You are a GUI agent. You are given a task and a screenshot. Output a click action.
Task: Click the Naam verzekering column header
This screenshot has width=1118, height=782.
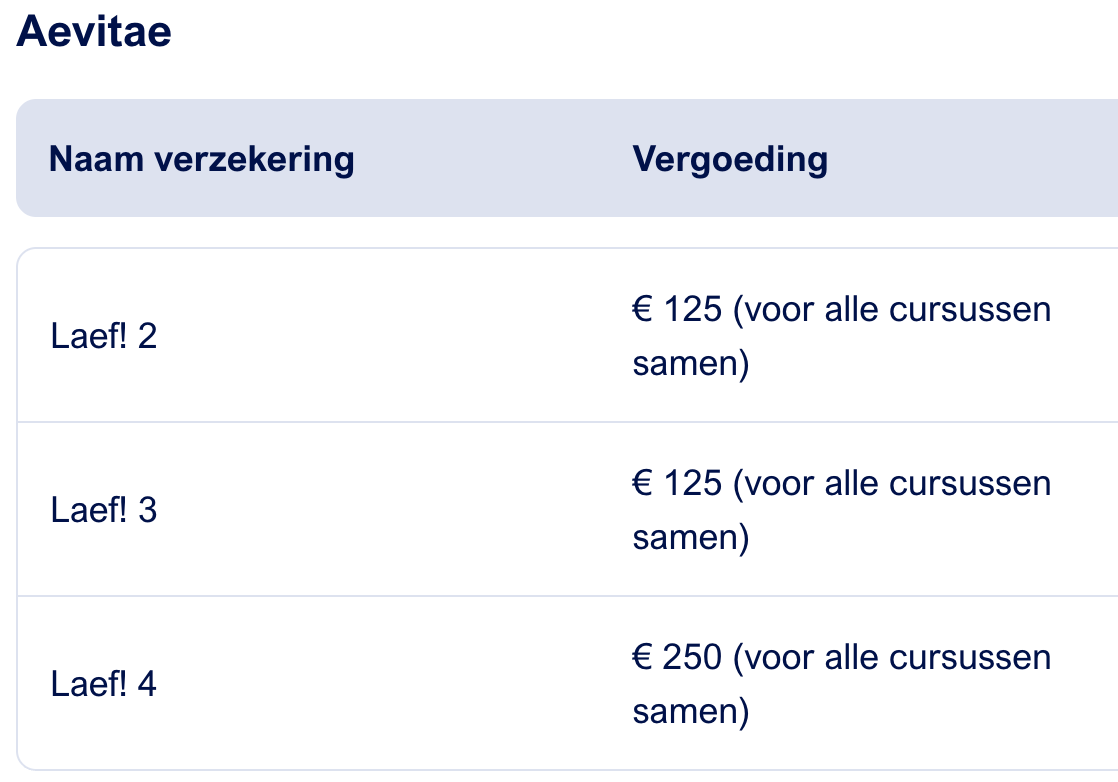(x=201, y=158)
